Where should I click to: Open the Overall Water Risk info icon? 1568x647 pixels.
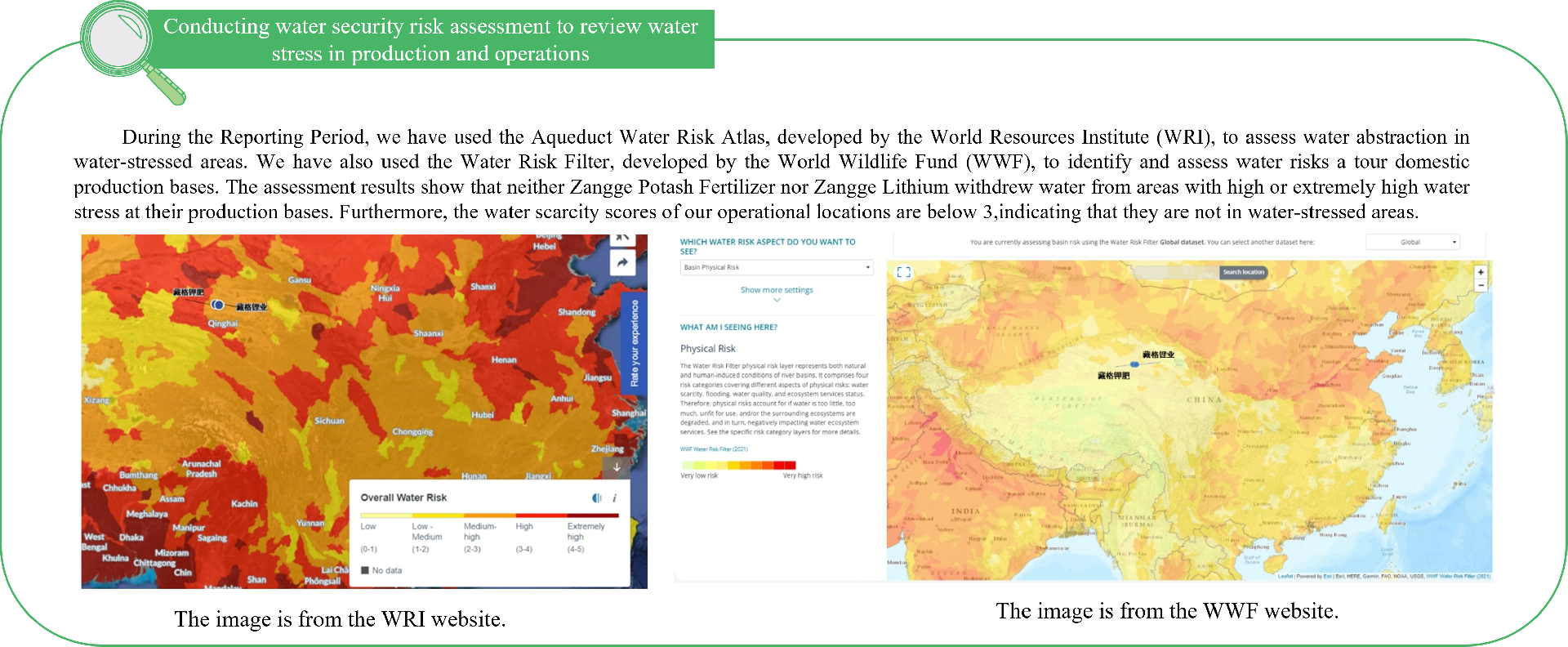[615, 498]
